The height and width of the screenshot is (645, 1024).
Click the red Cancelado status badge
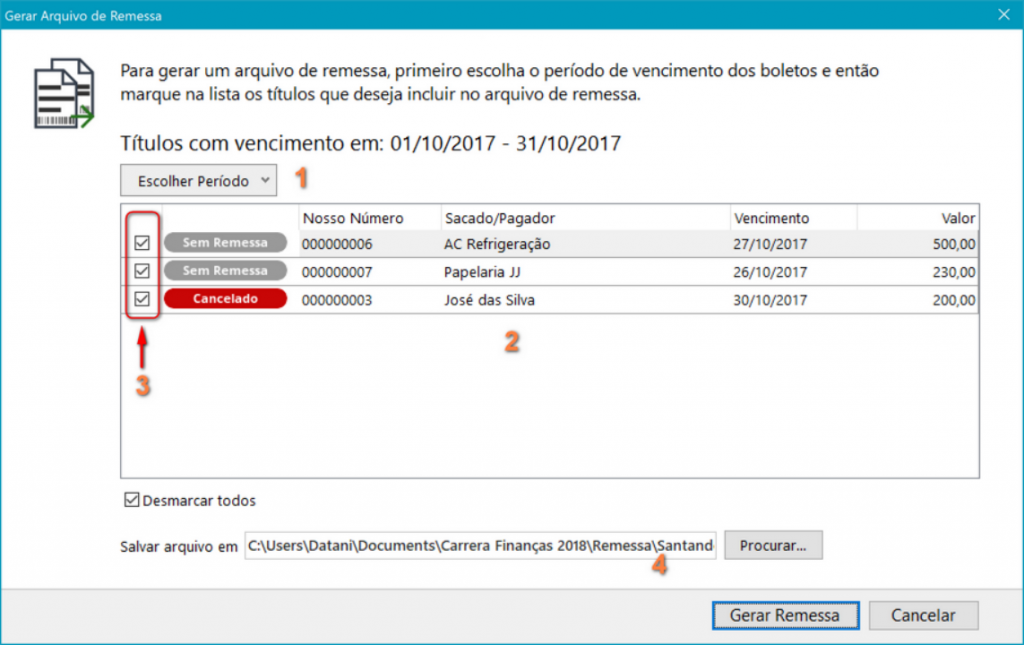225,299
